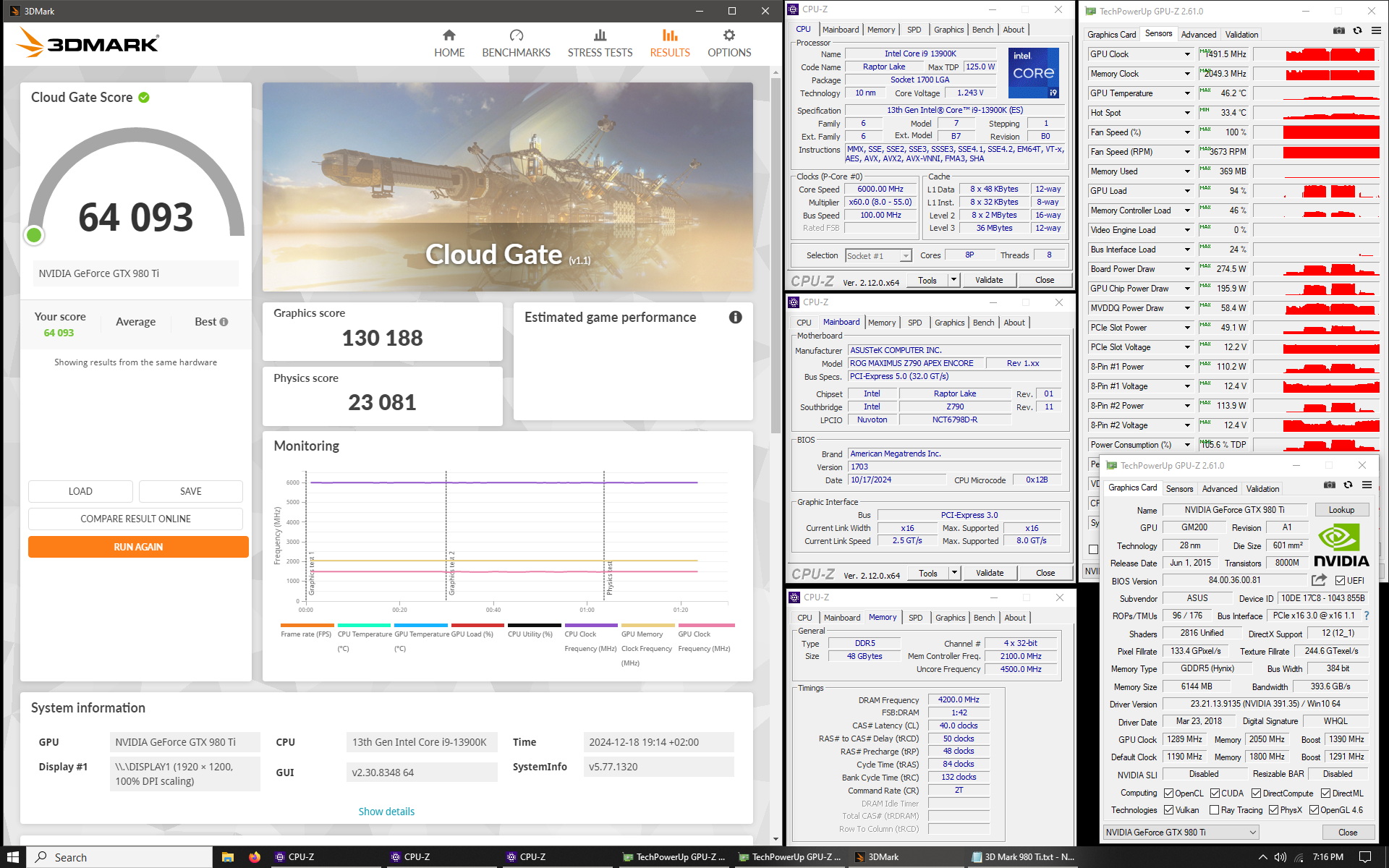This screenshot has height=868, width=1389.
Task: Open the Show details link
Action: click(386, 812)
